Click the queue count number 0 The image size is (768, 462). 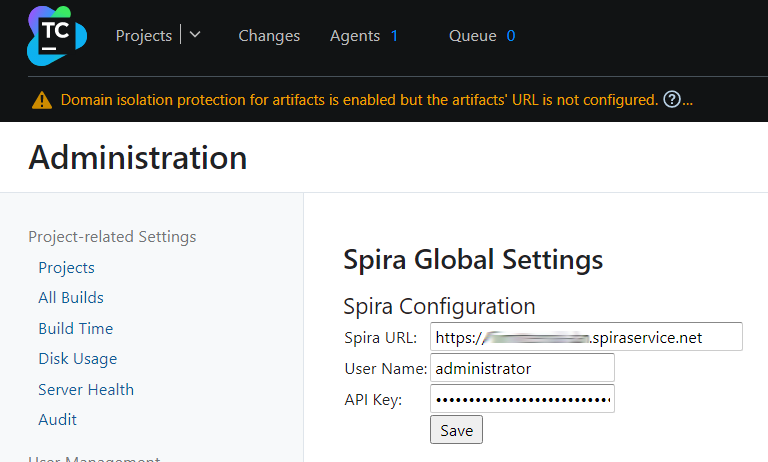click(x=511, y=36)
